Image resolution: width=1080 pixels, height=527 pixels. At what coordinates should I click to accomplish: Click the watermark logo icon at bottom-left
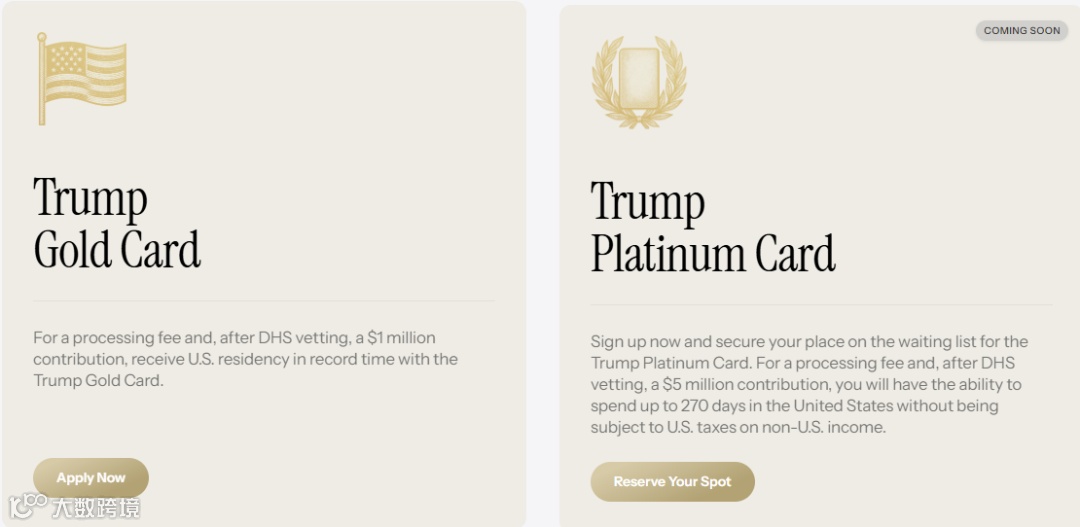point(29,505)
